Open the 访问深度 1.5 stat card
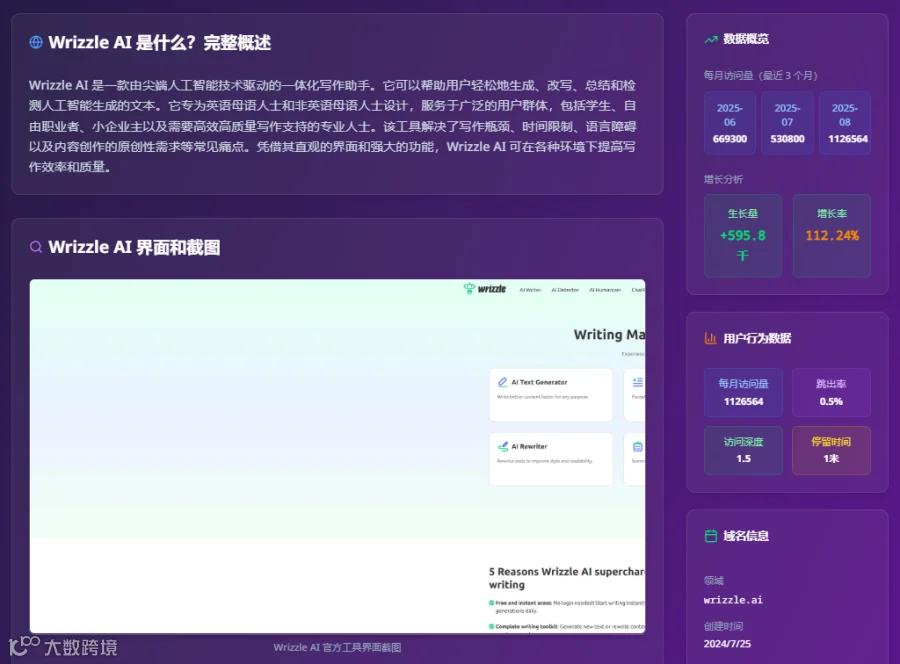 [x=743, y=451]
